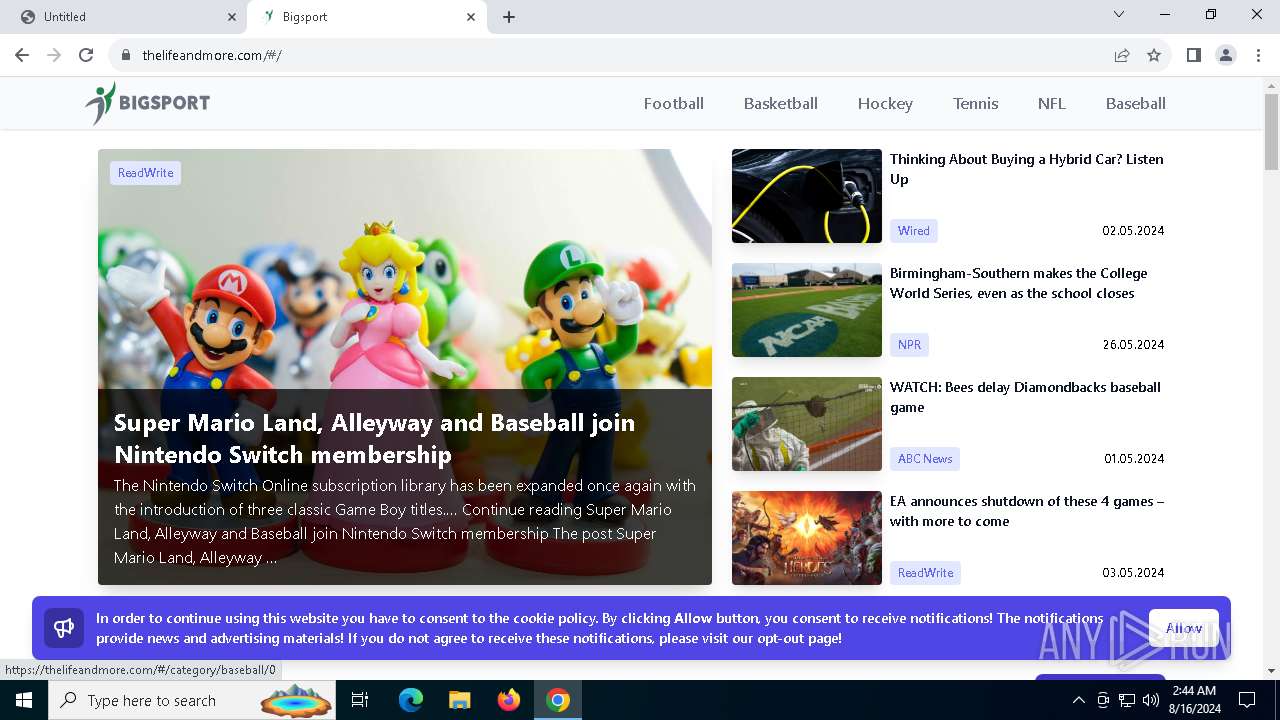This screenshot has height=720, width=1280.
Task: Open Birmingham-Southern College World Series article
Action: click(1019, 283)
